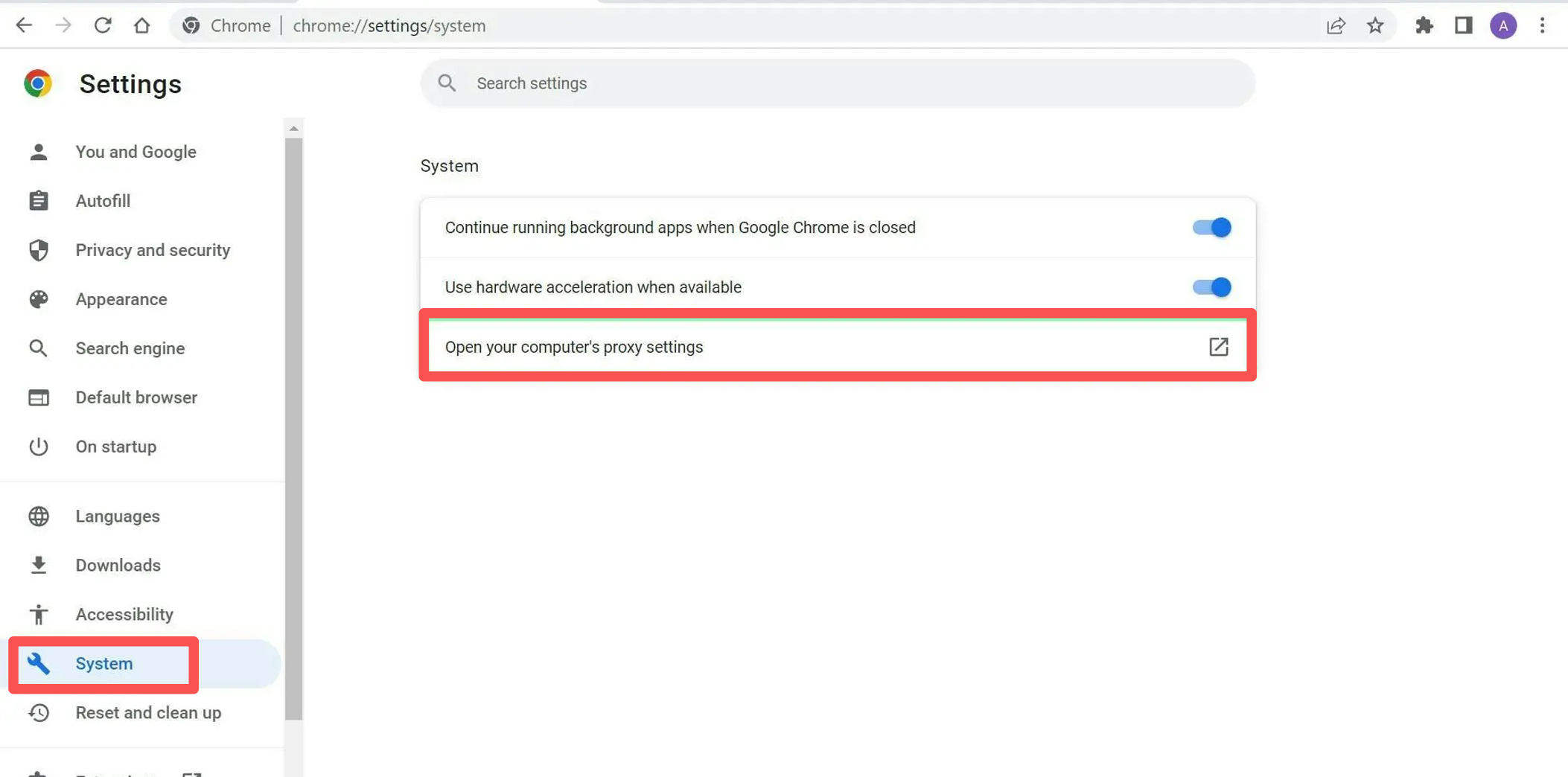Click the restore clock icon for Reset and clean up
Screen dimensions: 1568x777
pyautogui.click(x=39, y=712)
